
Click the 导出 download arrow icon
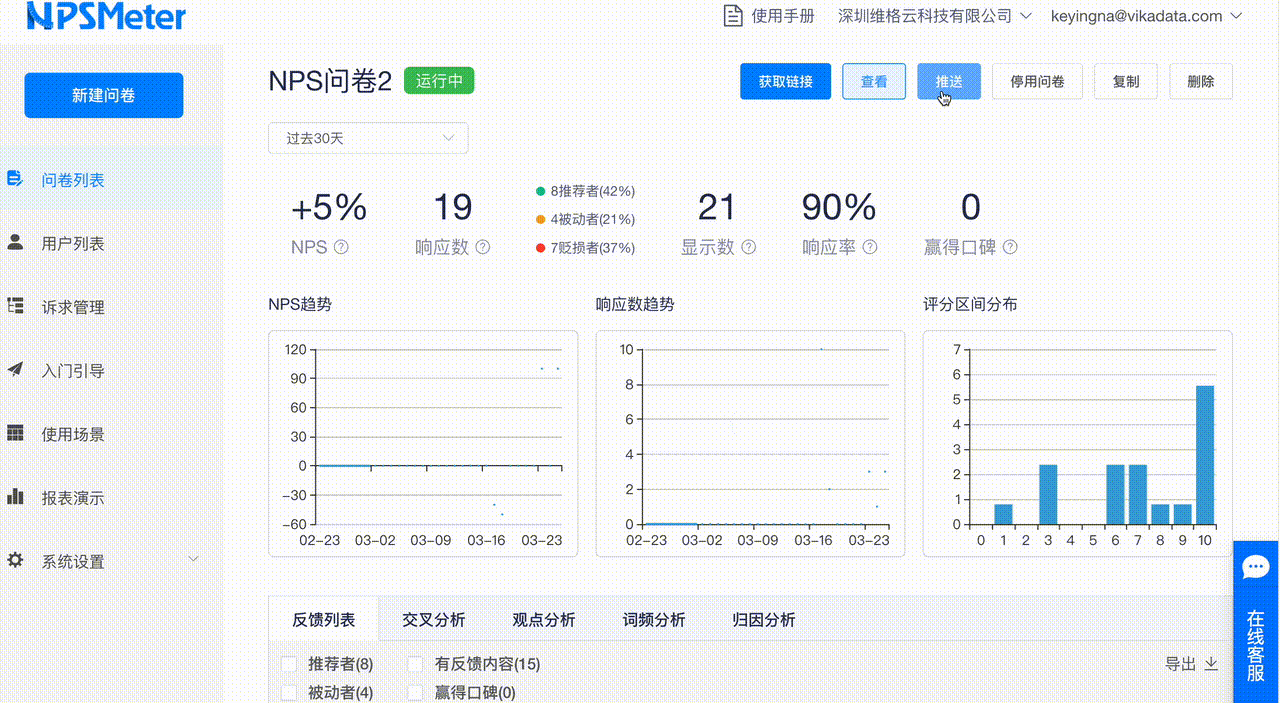1211,664
